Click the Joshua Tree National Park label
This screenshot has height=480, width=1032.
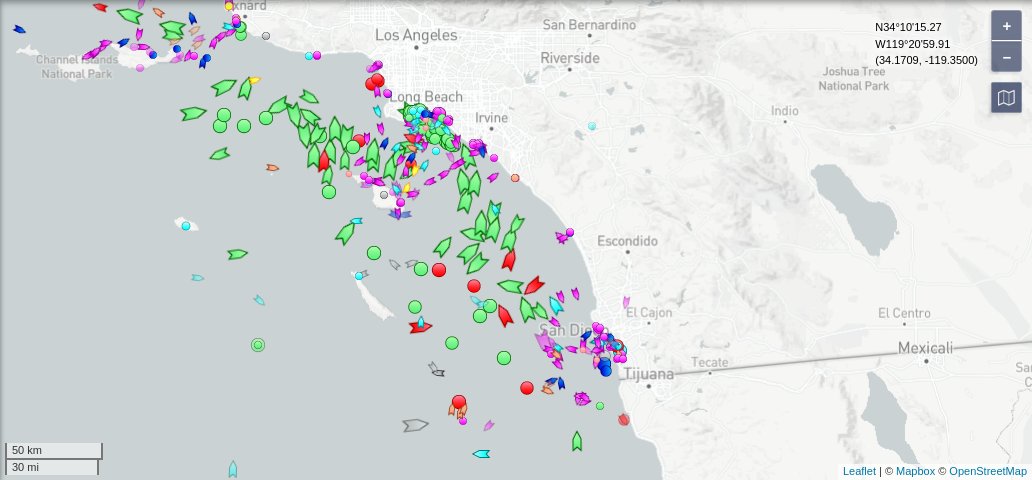click(854, 78)
